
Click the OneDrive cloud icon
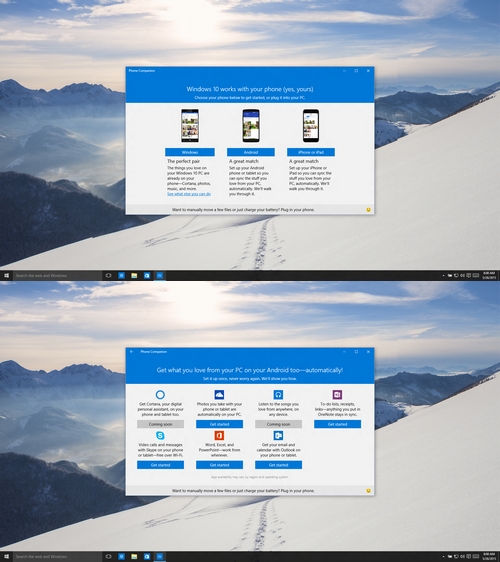219,395
